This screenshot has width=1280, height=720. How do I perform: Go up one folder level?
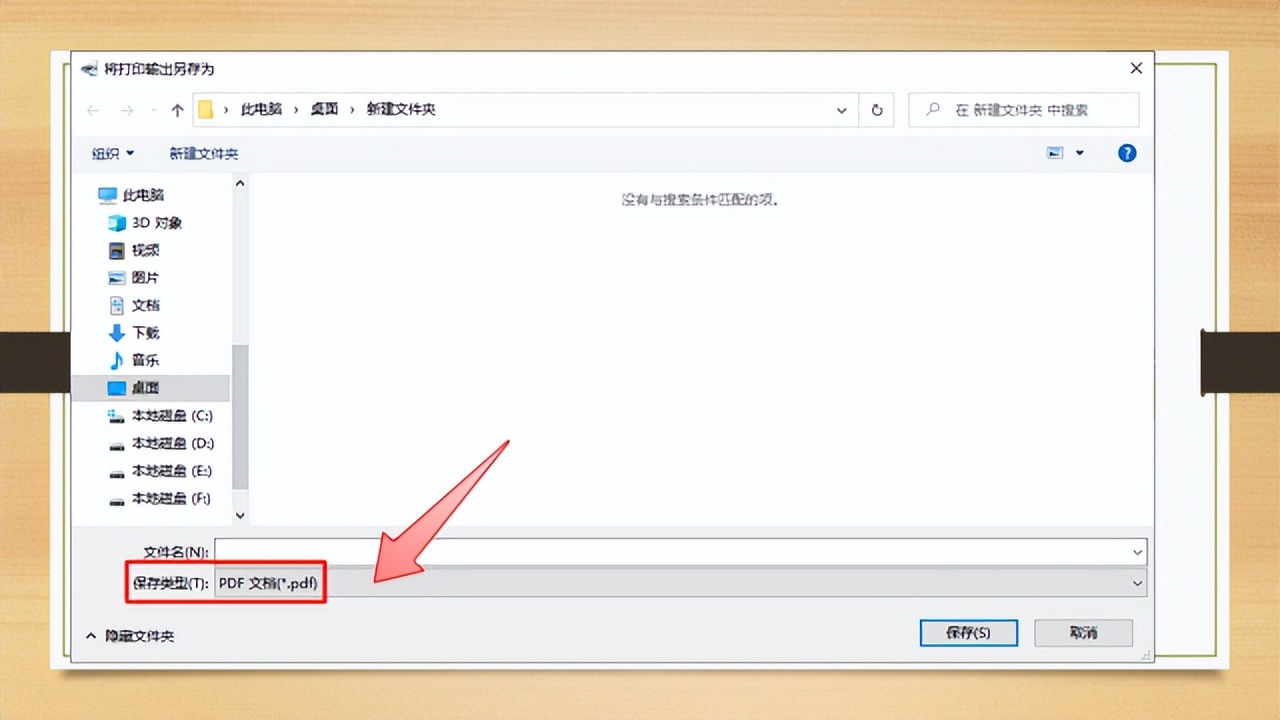177,110
